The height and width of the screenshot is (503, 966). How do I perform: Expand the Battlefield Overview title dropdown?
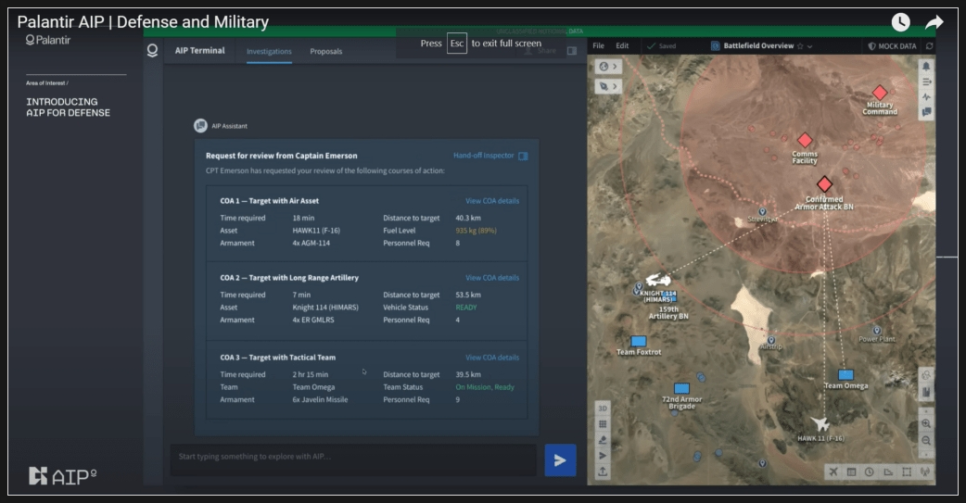click(x=810, y=46)
